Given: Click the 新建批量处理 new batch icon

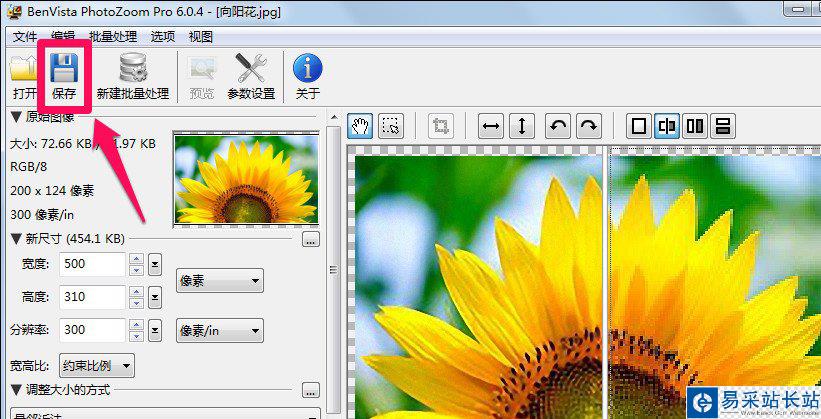Looking at the screenshot, I should coord(133,68).
